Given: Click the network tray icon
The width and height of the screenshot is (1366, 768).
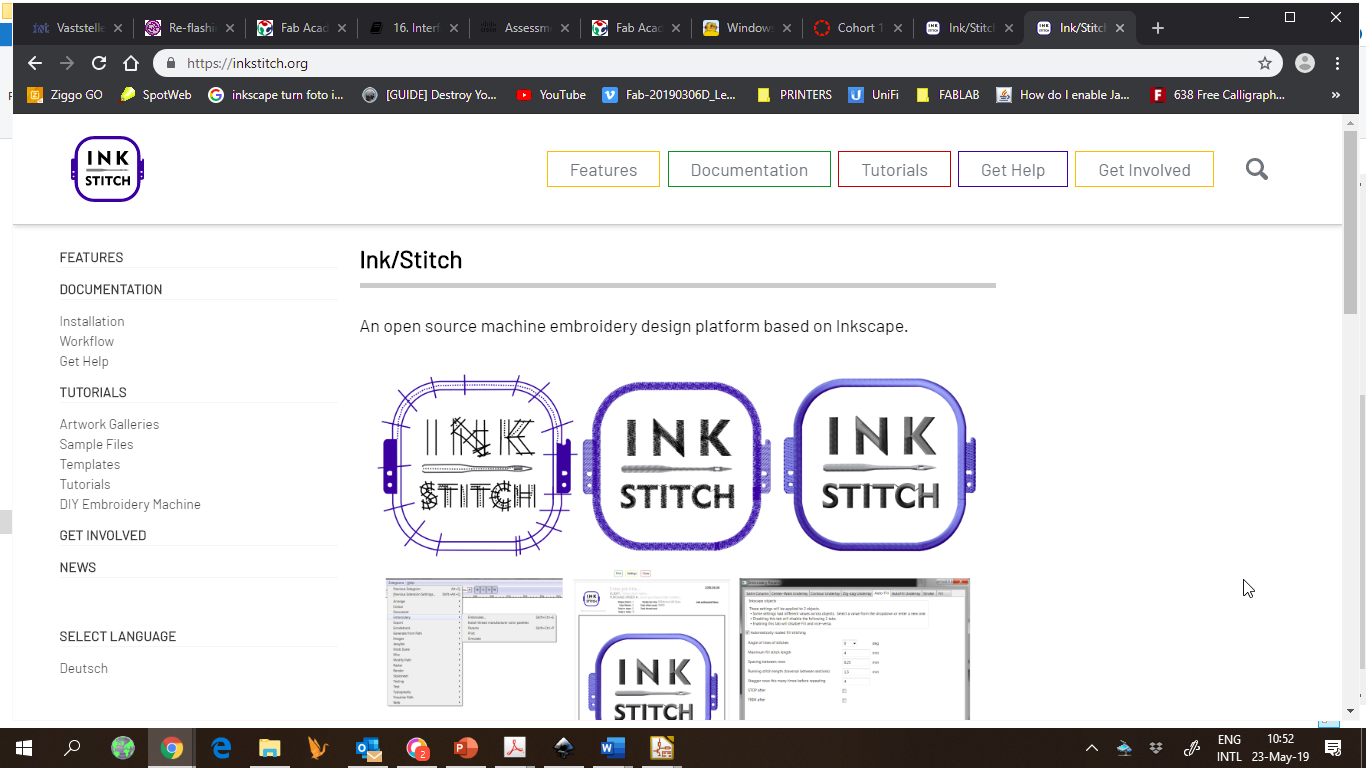Looking at the screenshot, I should pyautogui.click(x=1124, y=748).
